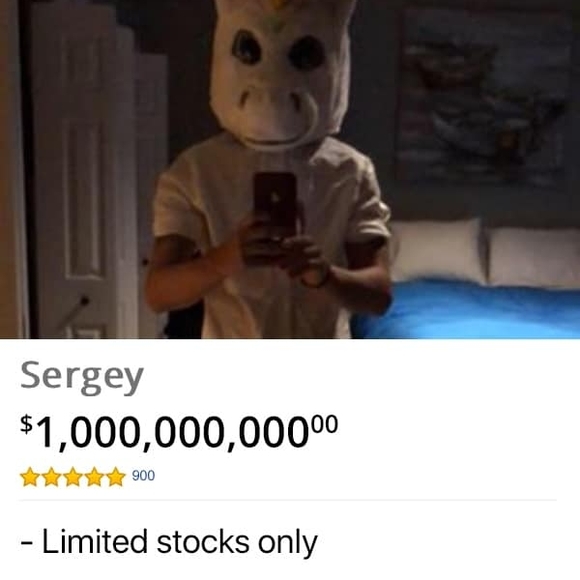Select the Limited stocks only bullet text
The height and width of the screenshot is (580, 580).
[169, 543]
